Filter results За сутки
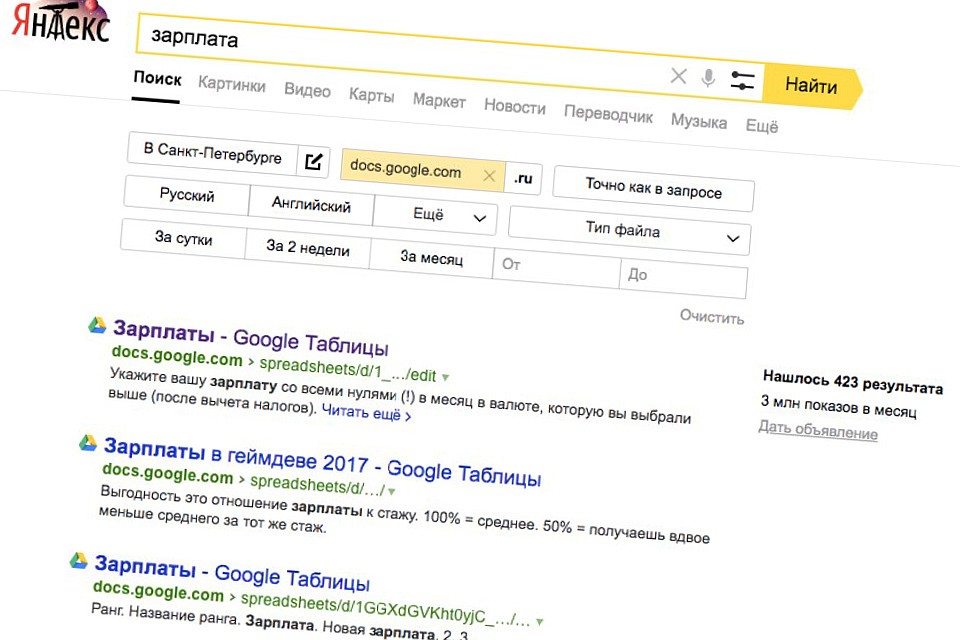 [183, 238]
